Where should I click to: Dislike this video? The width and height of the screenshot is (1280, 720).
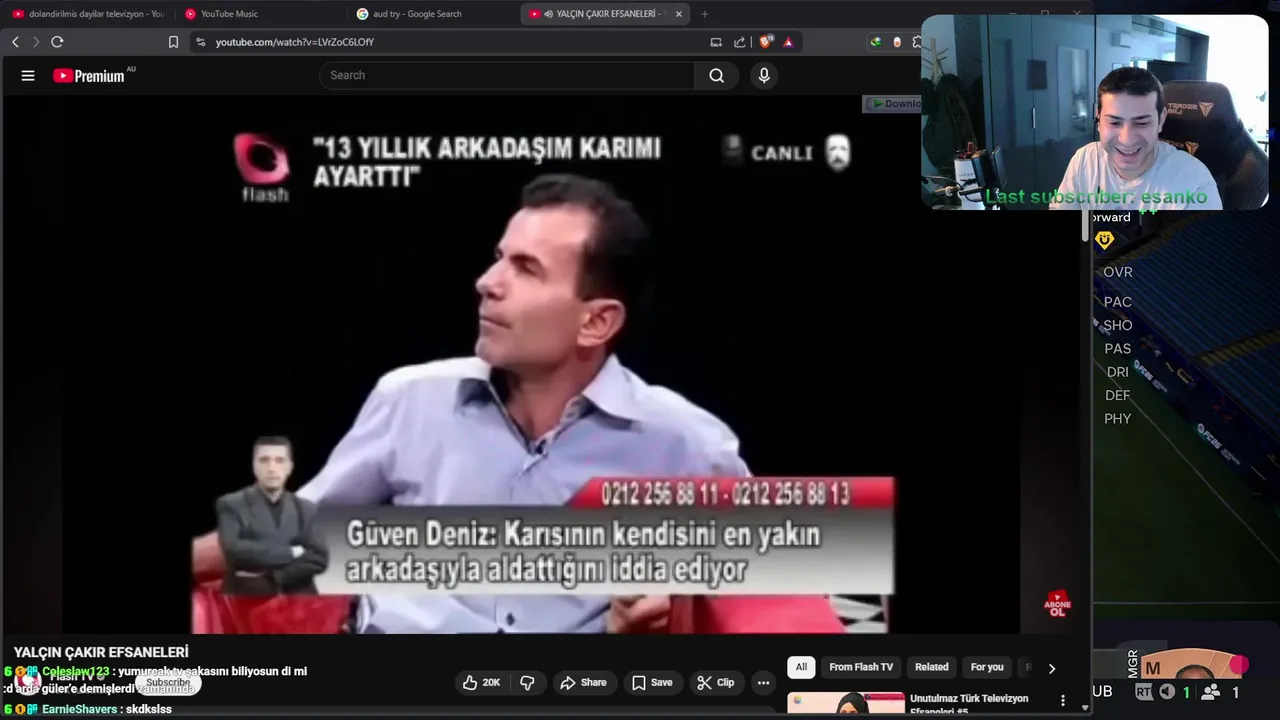[x=527, y=682]
